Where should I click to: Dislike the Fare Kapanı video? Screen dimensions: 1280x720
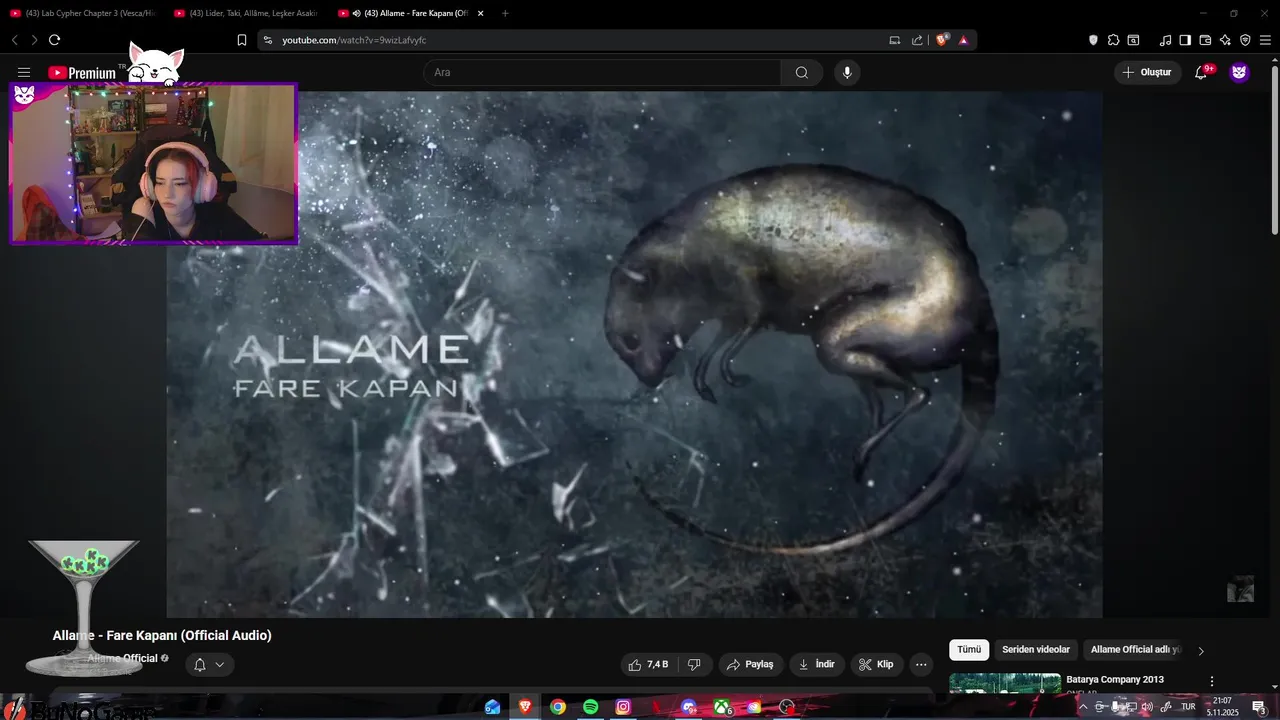point(694,664)
